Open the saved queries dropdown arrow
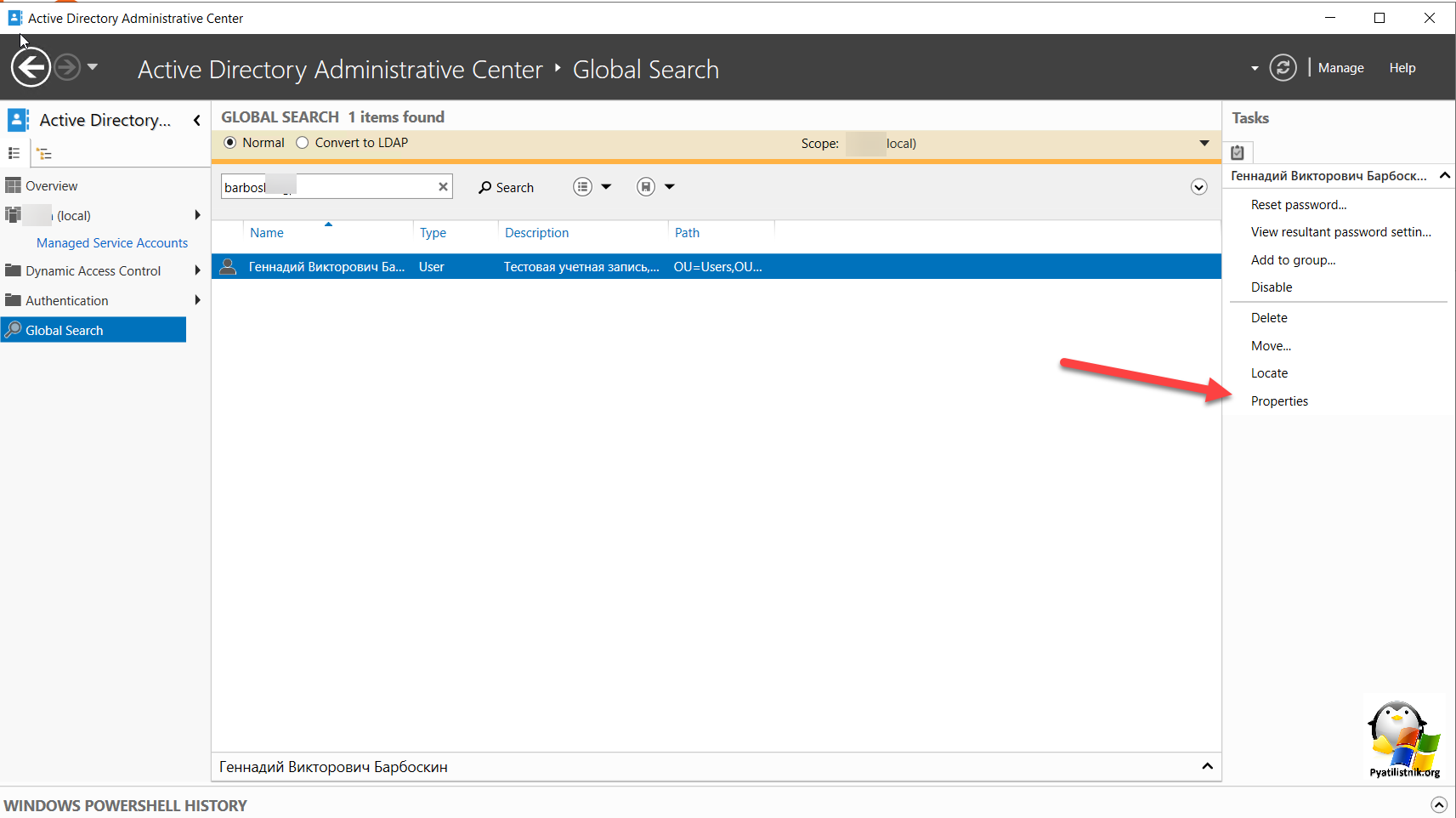 (x=670, y=187)
